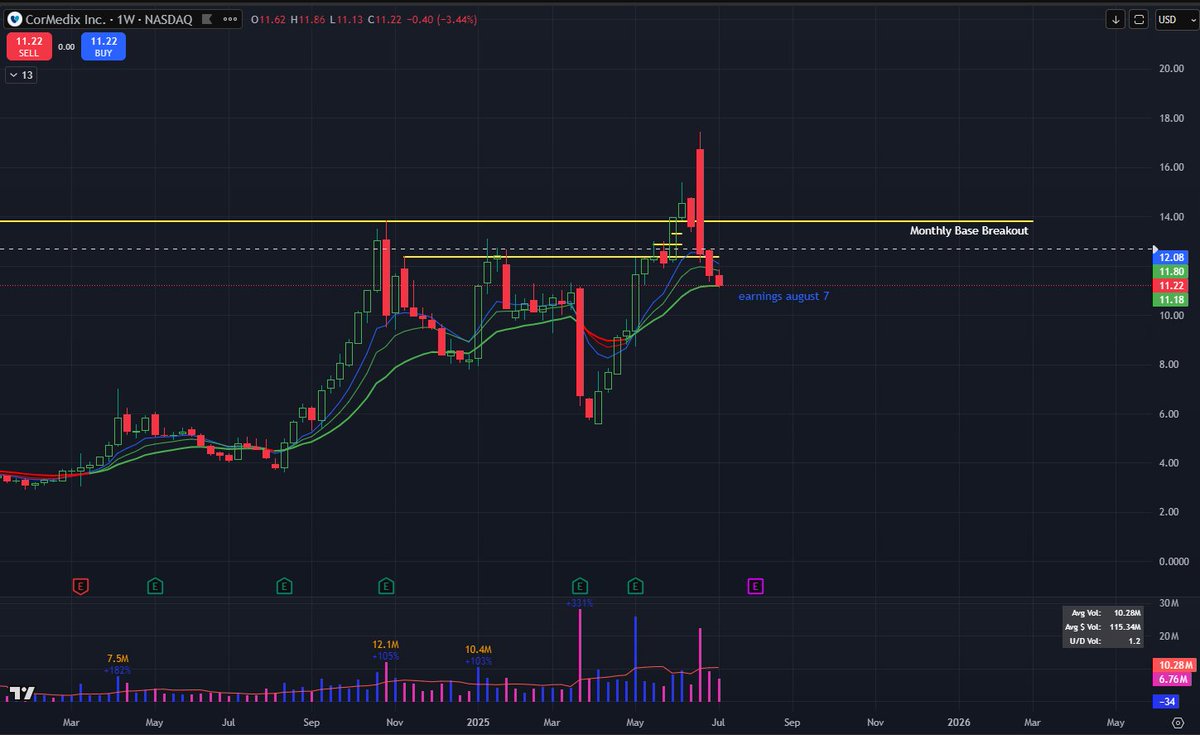Click the purple upcoming earnings E marker
Screen dimensions: 1200x735
756,584
